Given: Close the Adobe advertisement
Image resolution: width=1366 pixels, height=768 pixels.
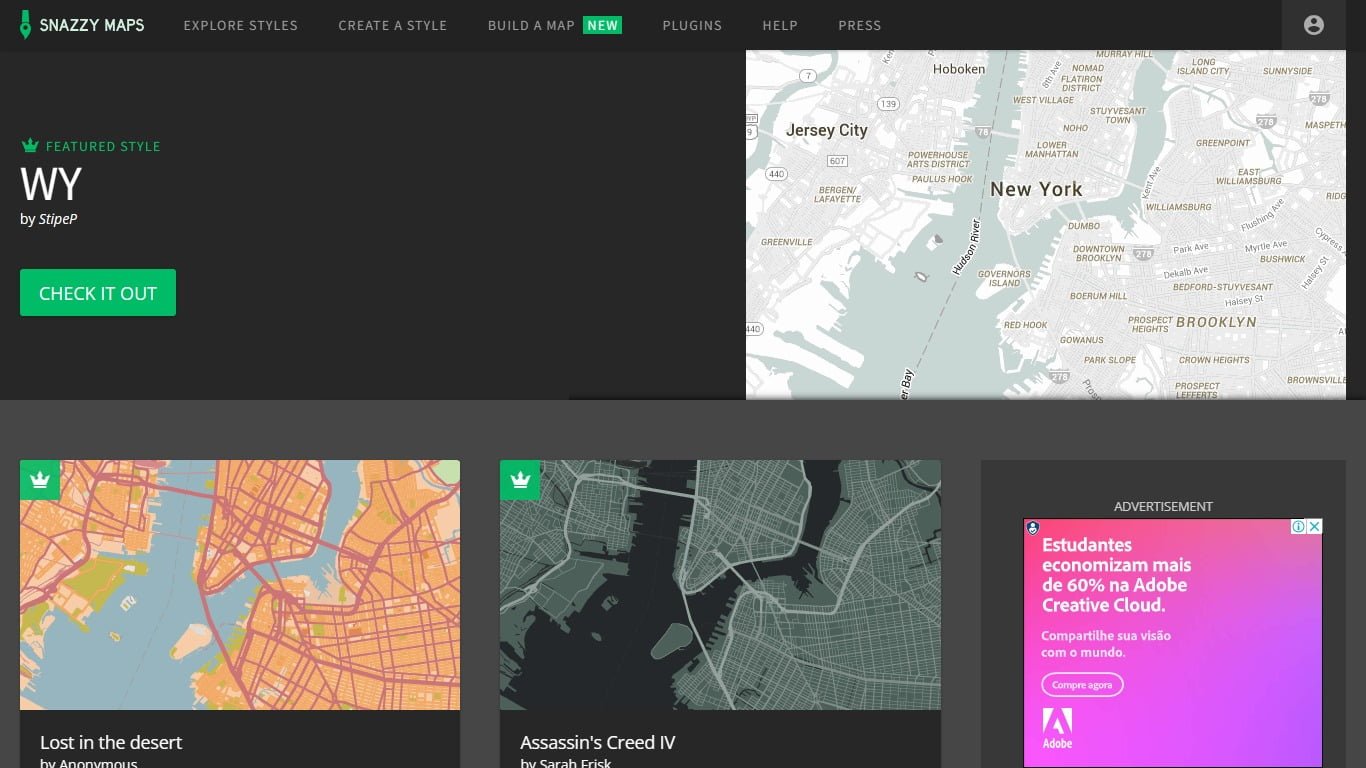Looking at the screenshot, I should pyautogui.click(x=1315, y=526).
